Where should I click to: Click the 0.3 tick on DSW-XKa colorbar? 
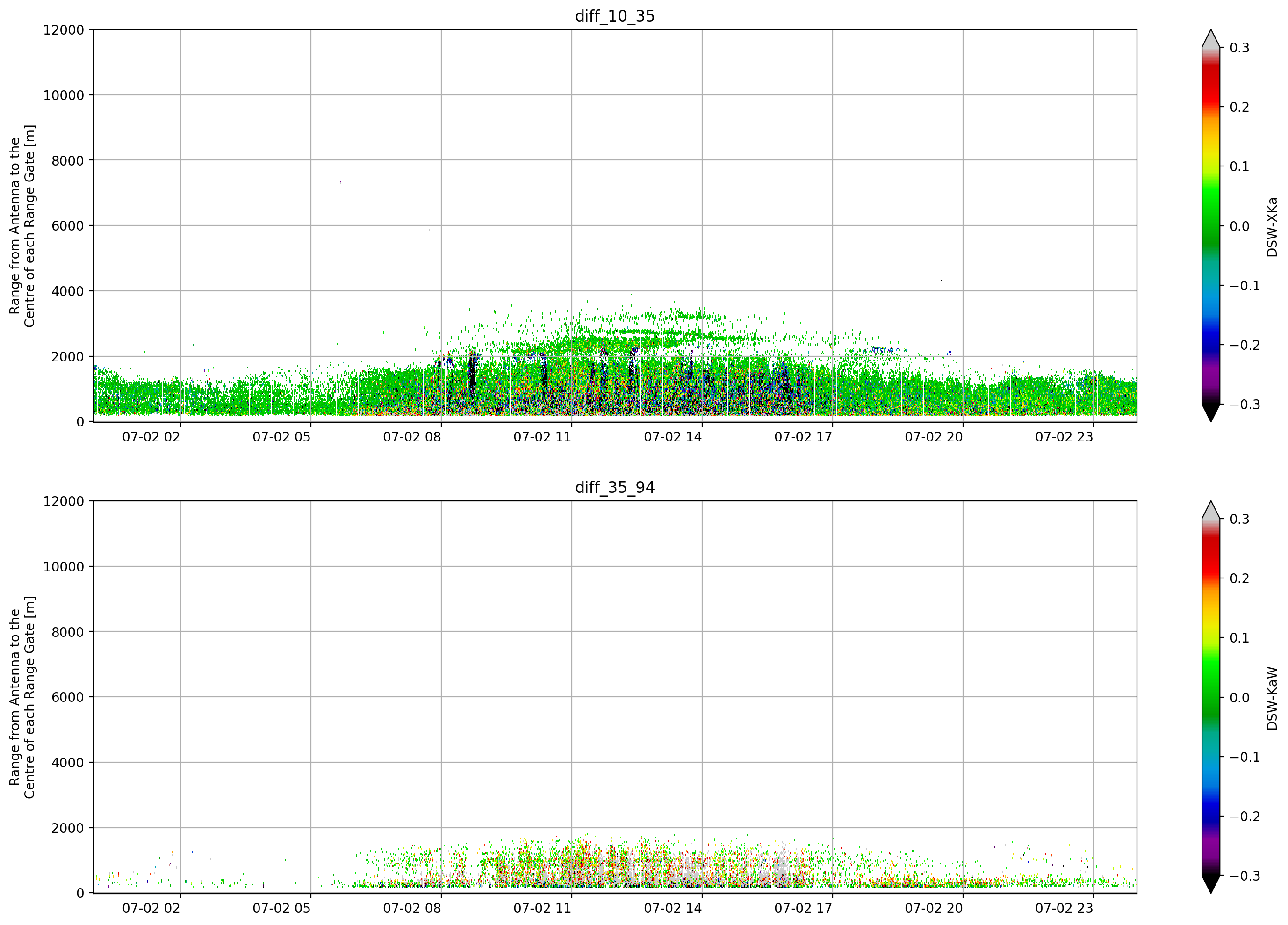pos(1240,48)
